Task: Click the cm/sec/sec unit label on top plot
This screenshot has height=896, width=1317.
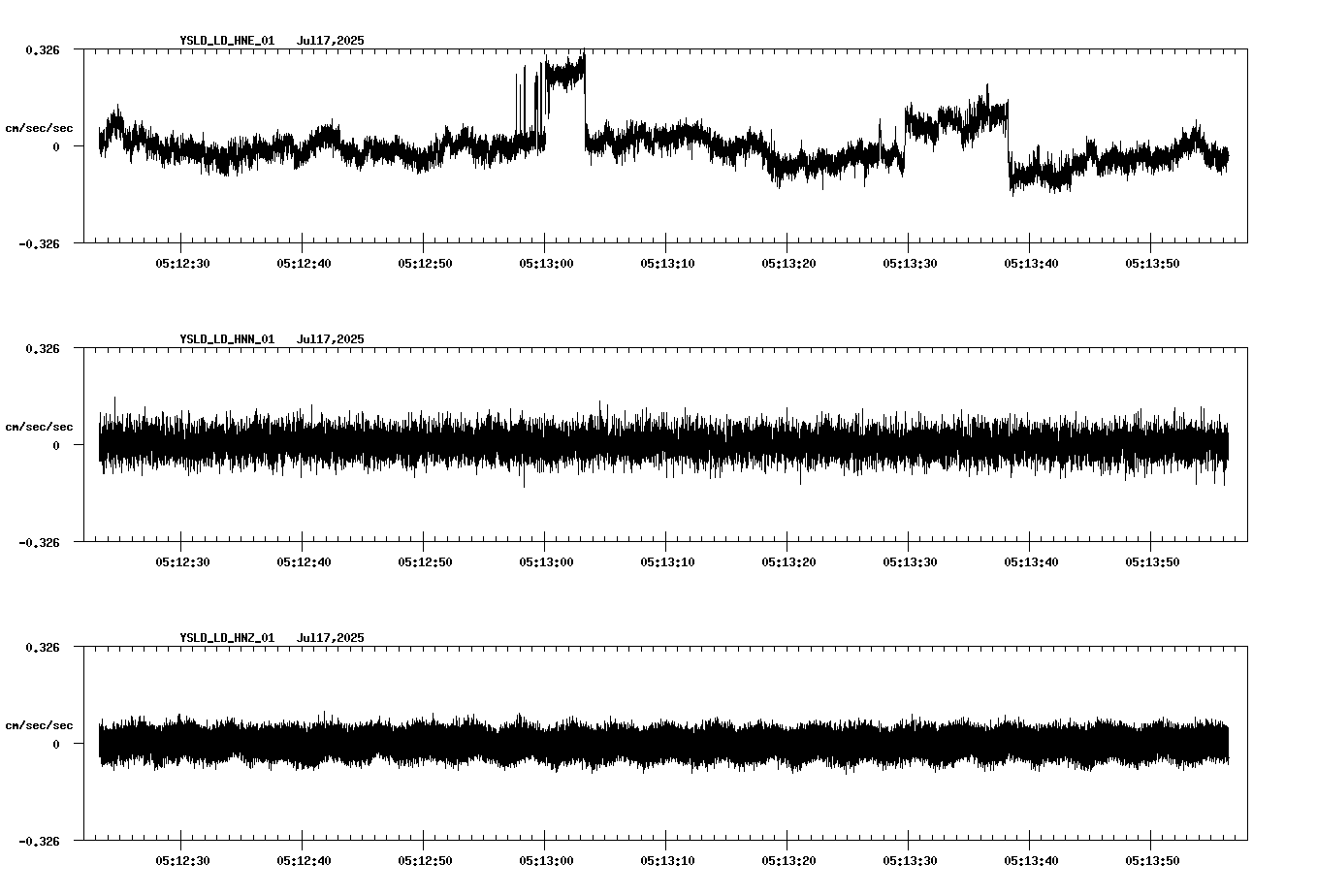Action: [39, 126]
